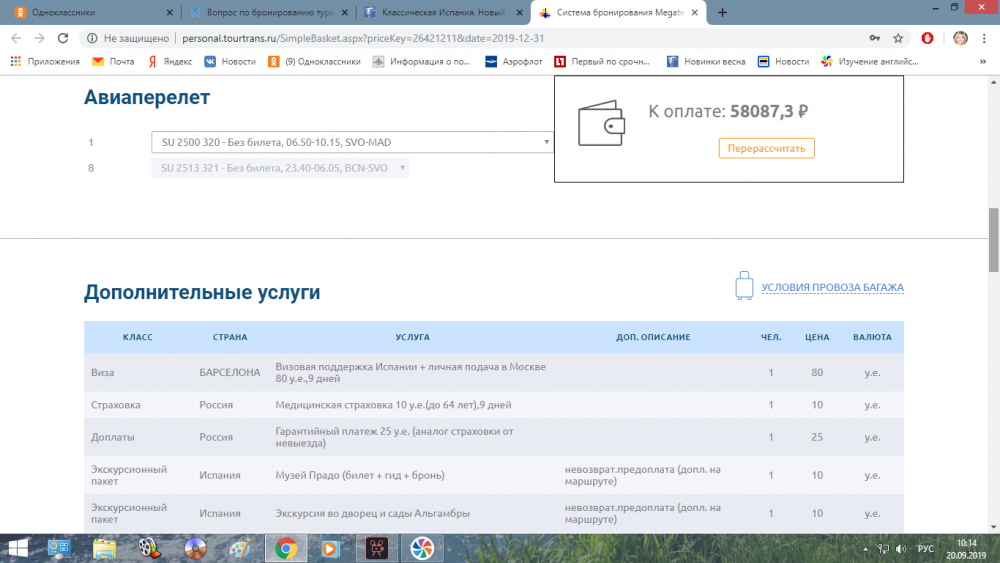The height and width of the screenshot is (563, 1000).
Task: Click the luggage icon beside baggage conditions
Action: pos(744,287)
